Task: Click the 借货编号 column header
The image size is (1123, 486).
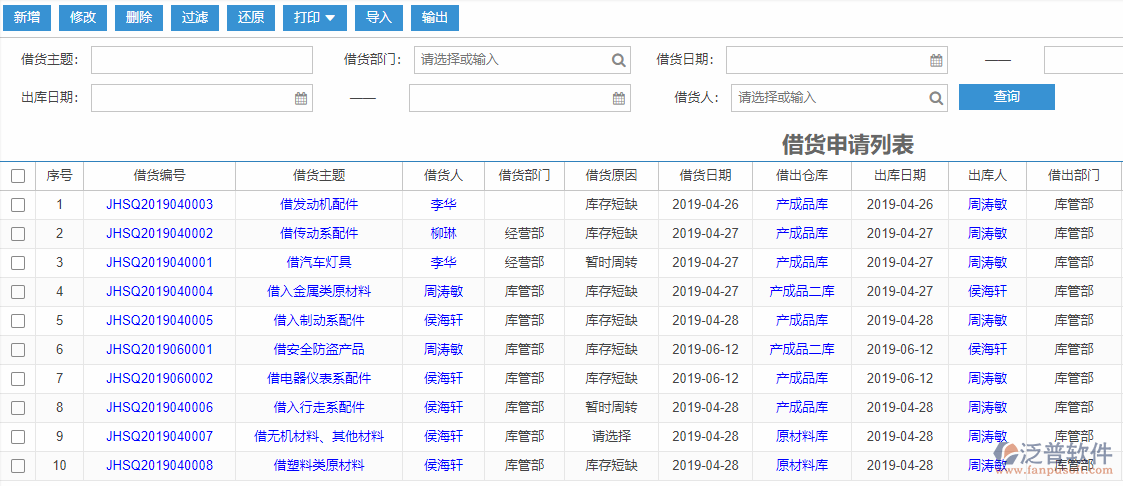Action: [160, 175]
